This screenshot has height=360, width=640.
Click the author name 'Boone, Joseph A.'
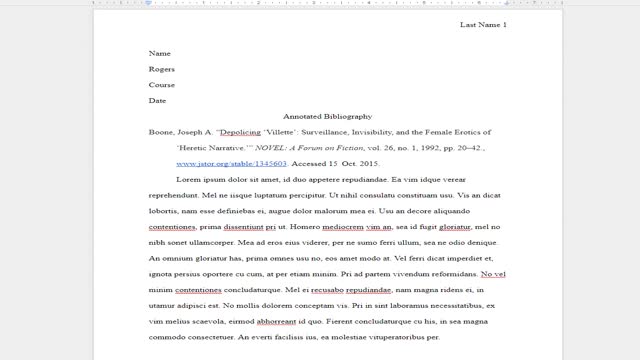tap(181, 132)
